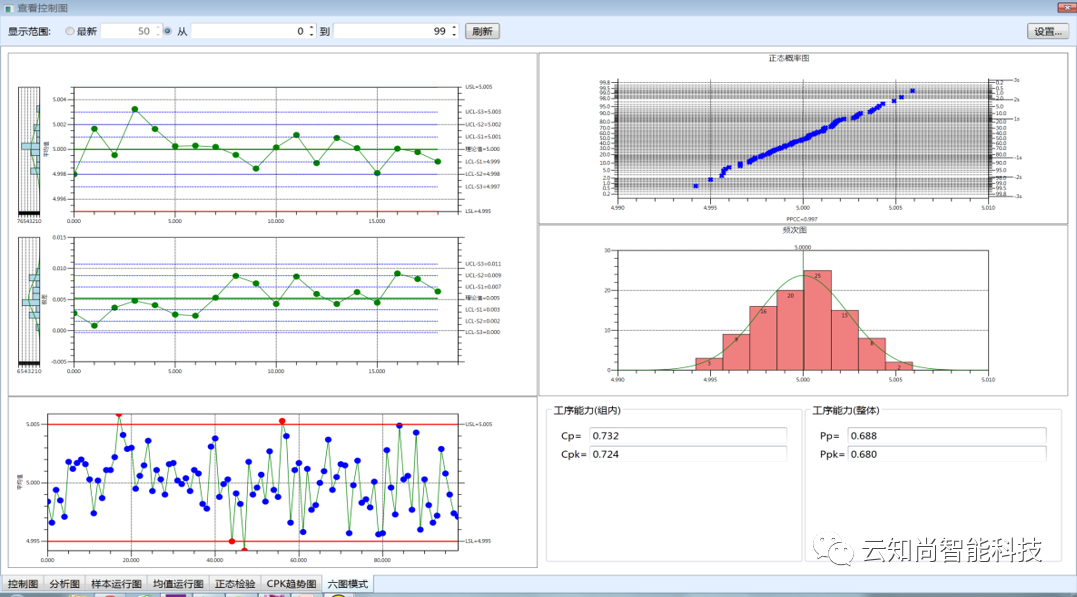The height and width of the screenshot is (597, 1077).
Task: Select the 最新 radio button
Action: click(x=70, y=31)
